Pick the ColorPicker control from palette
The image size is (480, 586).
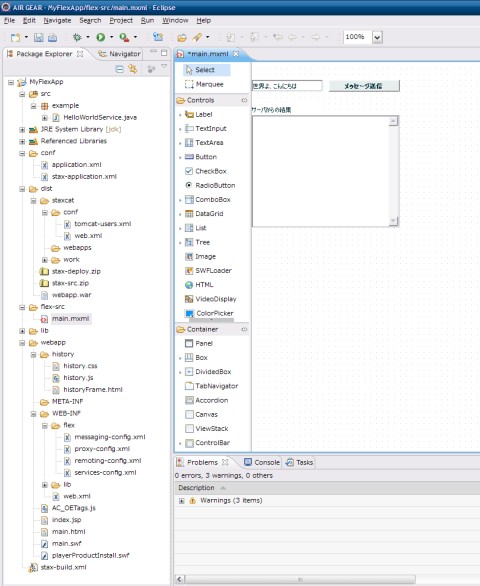tap(209, 313)
